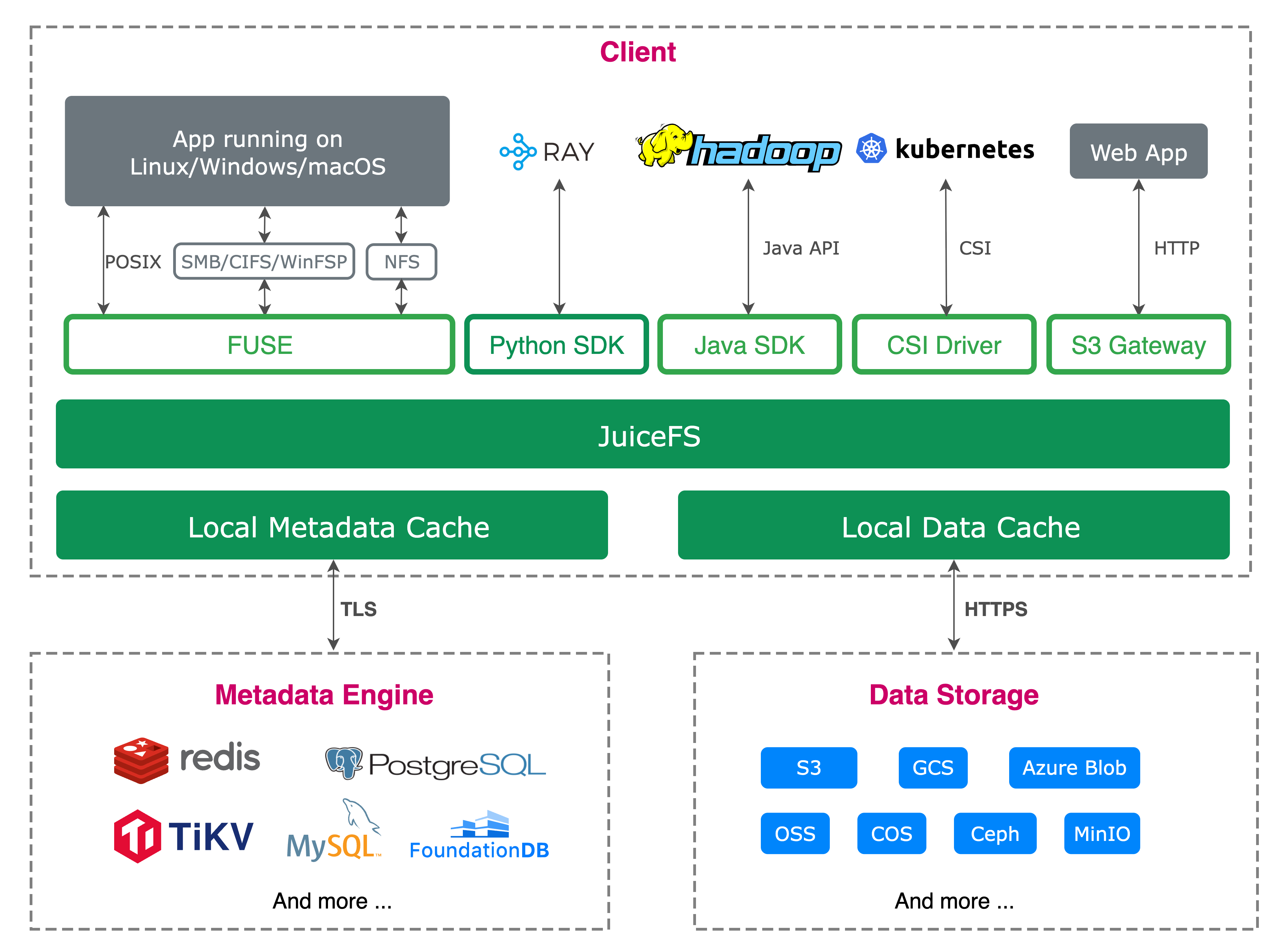Click the Local Data Cache block

coord(954,526)
